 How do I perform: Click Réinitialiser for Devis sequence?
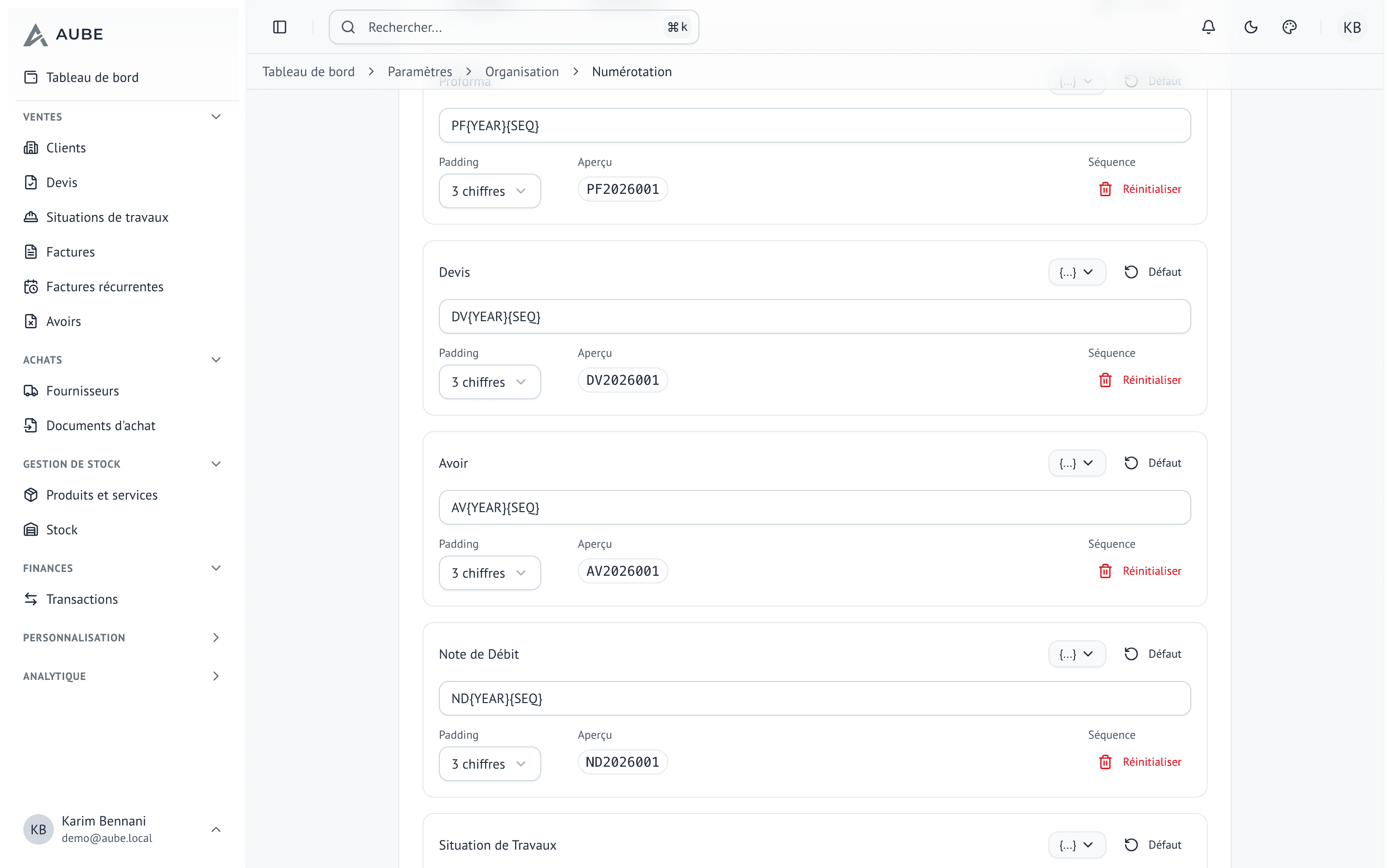[x=1140, y=380]
